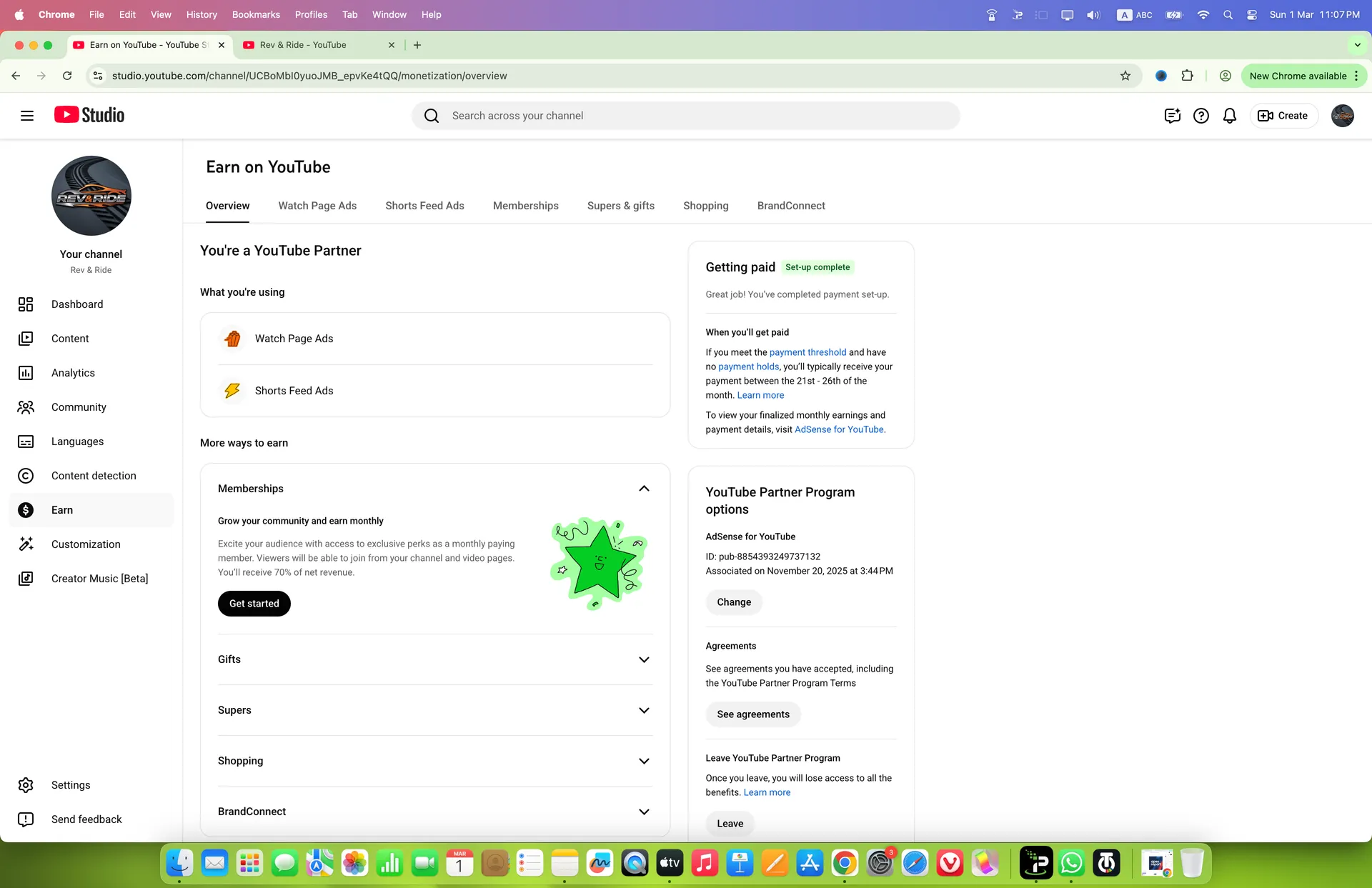Open the Help question mark icon
The width and height of the screenshot is (1372, 888).
click(1201, 116)
